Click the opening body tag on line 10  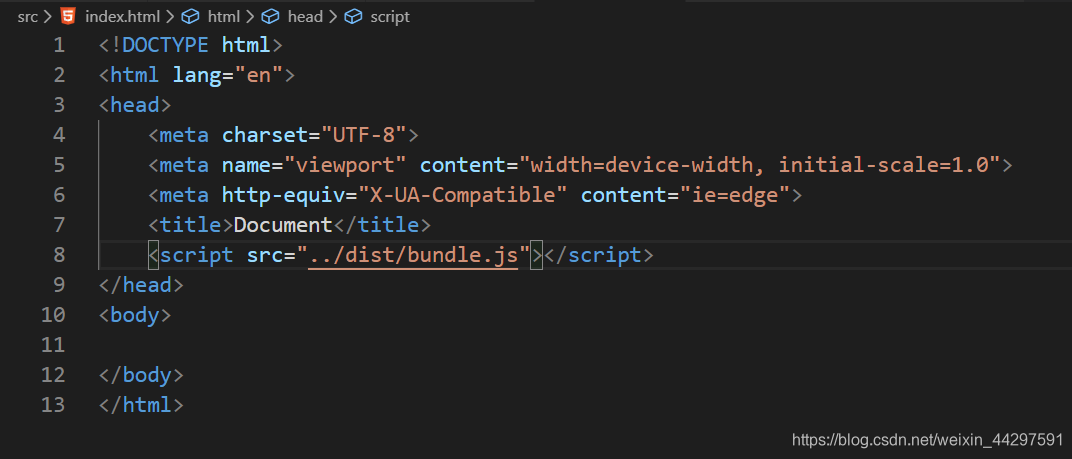[x=135, y=315]
